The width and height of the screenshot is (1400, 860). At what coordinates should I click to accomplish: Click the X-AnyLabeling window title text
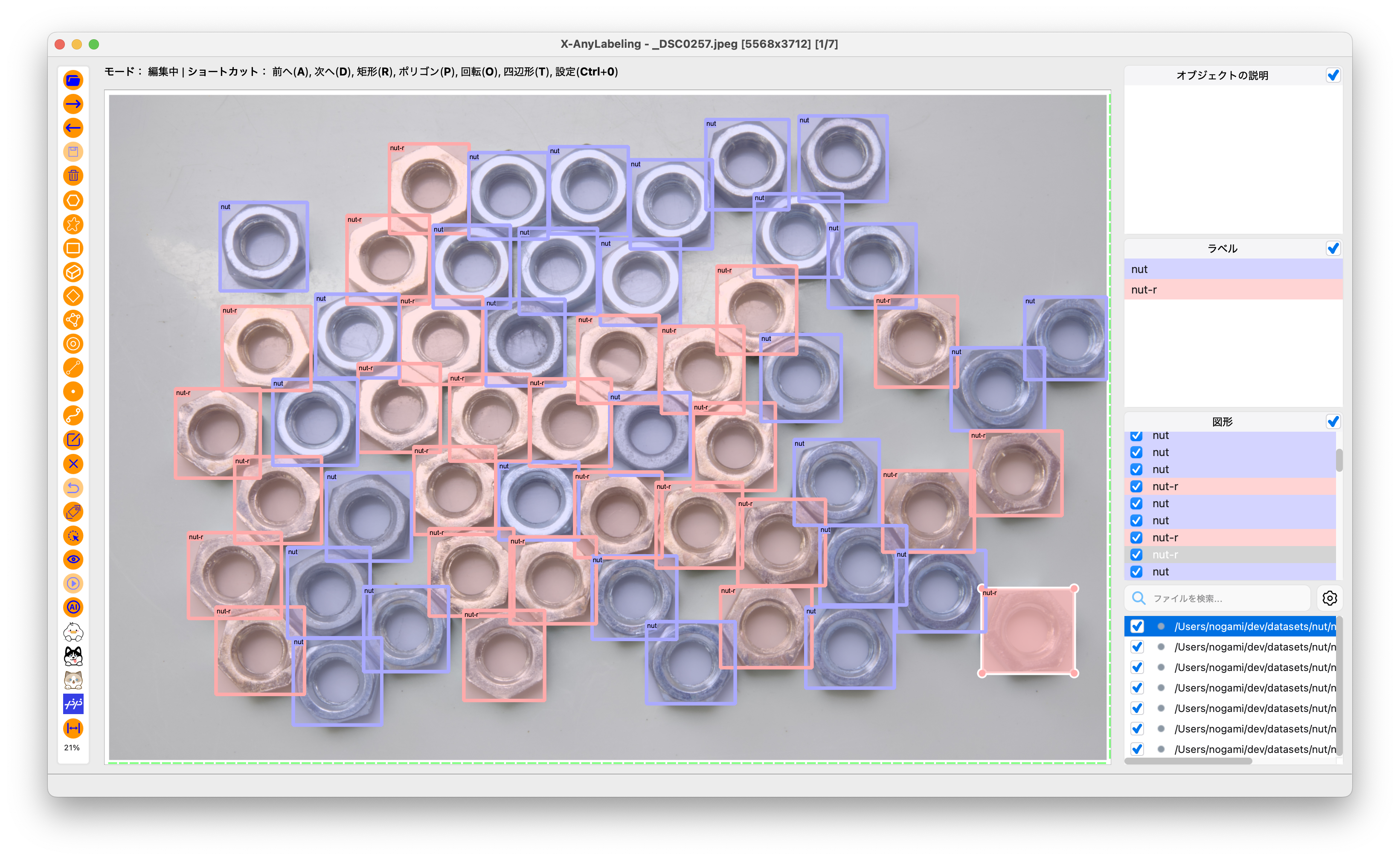point(699,44)
